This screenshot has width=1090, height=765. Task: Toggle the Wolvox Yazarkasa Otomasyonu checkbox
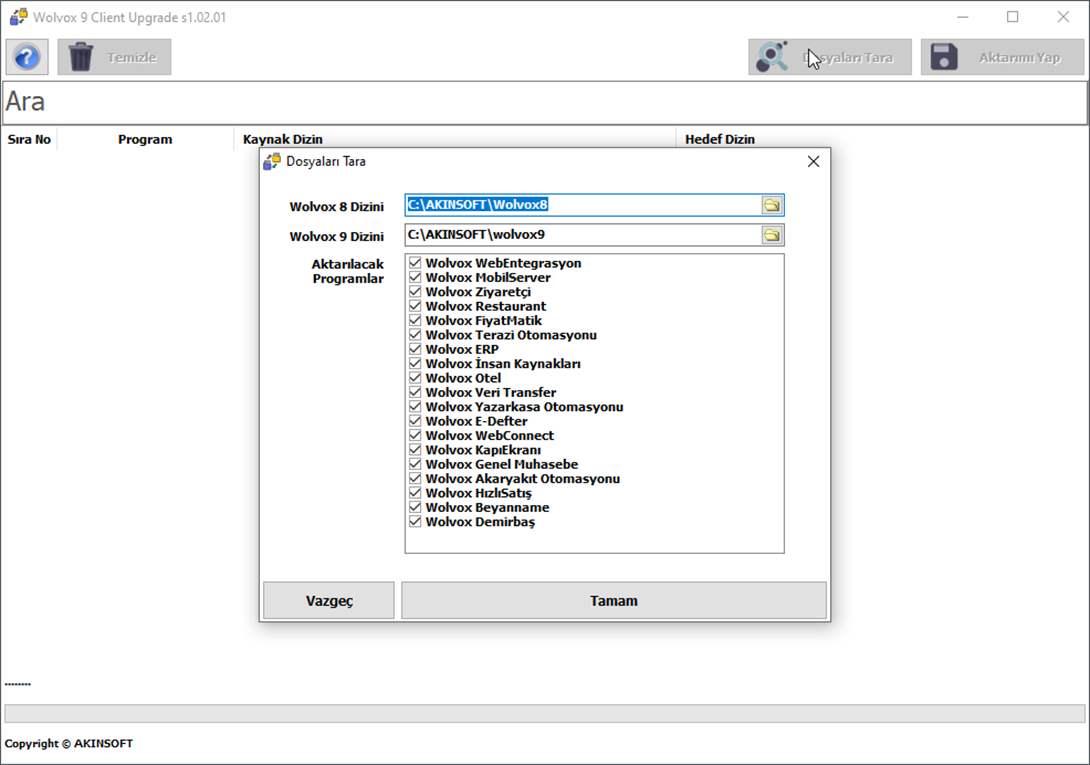[x=415, y=407]
